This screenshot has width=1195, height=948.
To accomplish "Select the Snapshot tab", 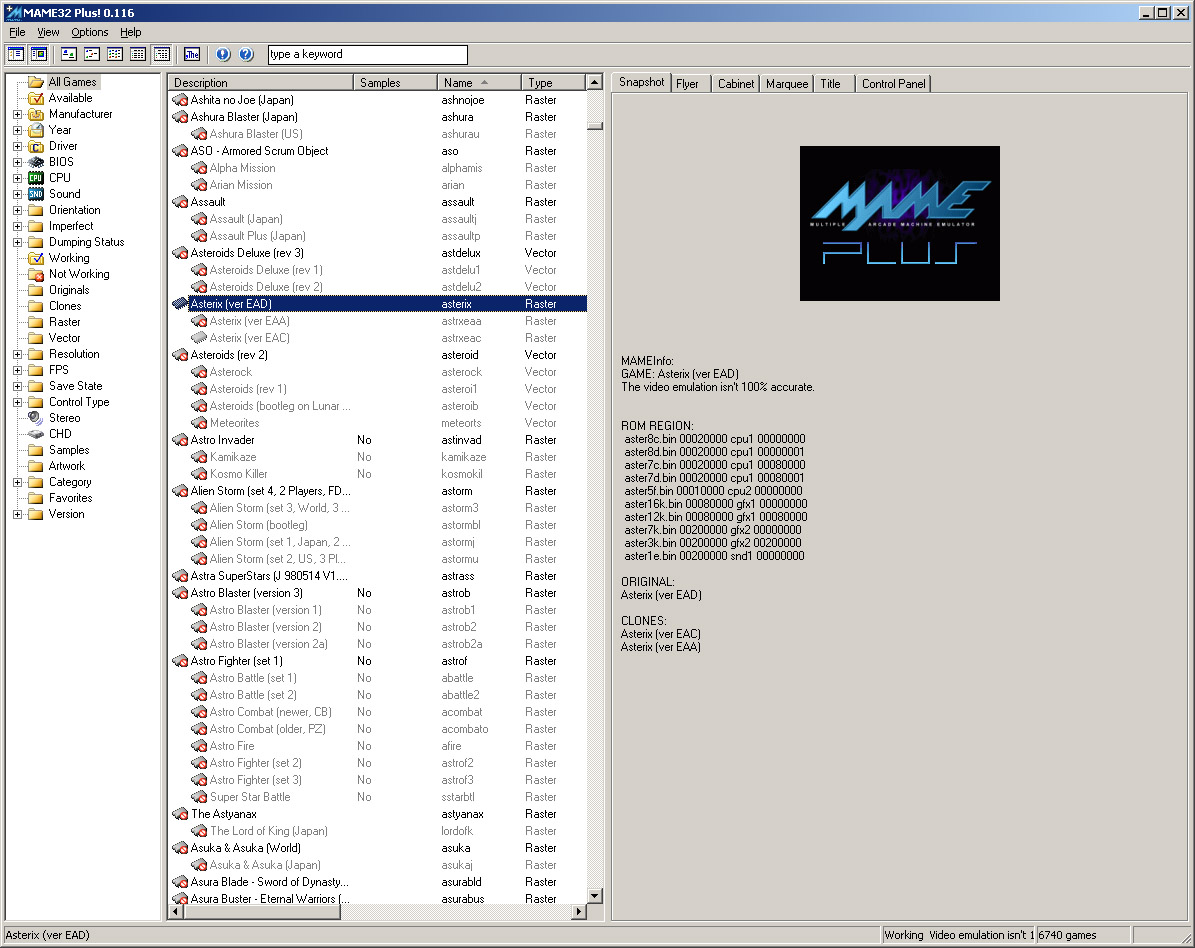I will click(x=641, y=82).
